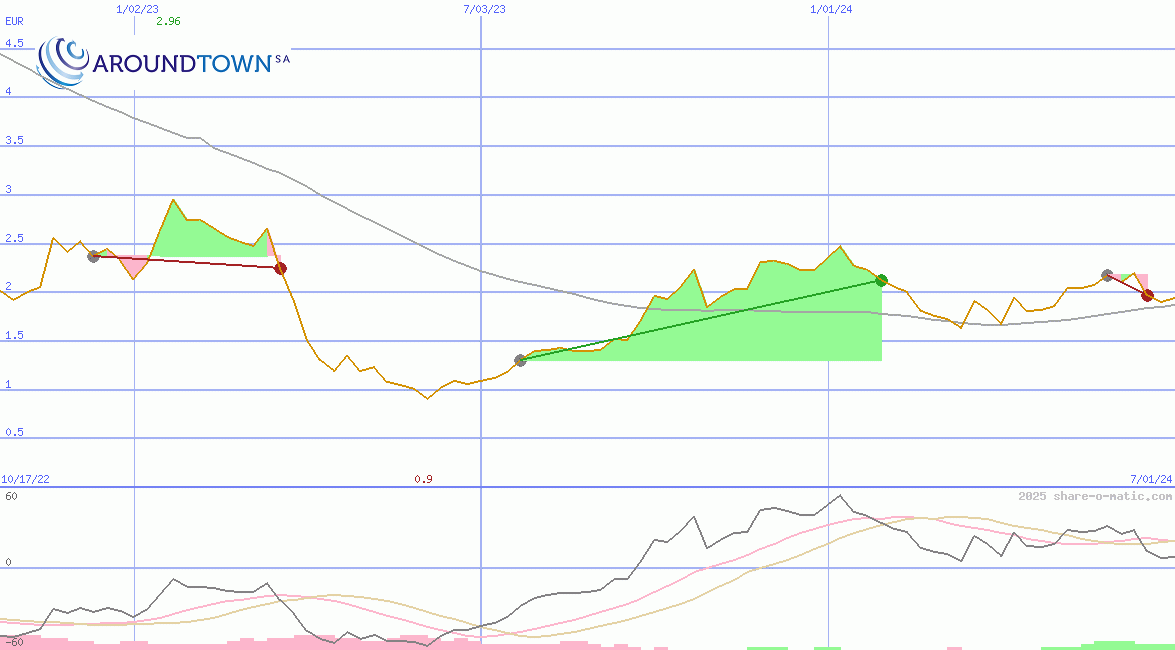Click the leftmost gray trade marker
Viewport: 1175px width, 650px height.
pos(93,256)
